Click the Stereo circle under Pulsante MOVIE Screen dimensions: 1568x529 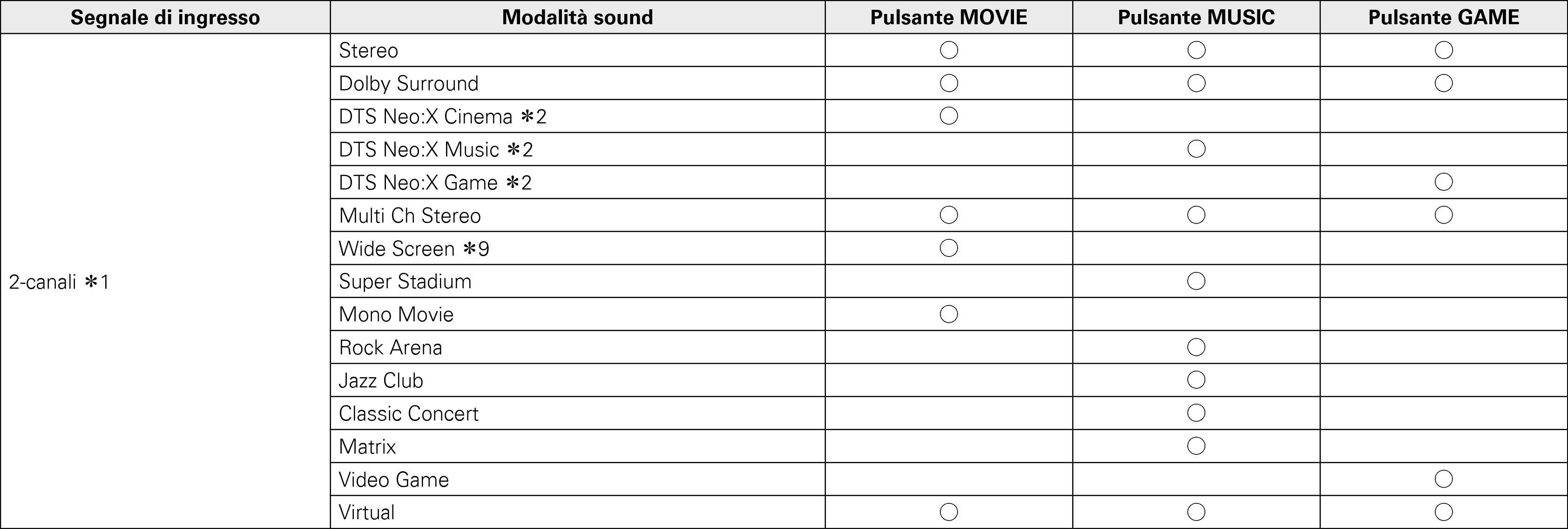pyautogui.click(x=948, y=50)
